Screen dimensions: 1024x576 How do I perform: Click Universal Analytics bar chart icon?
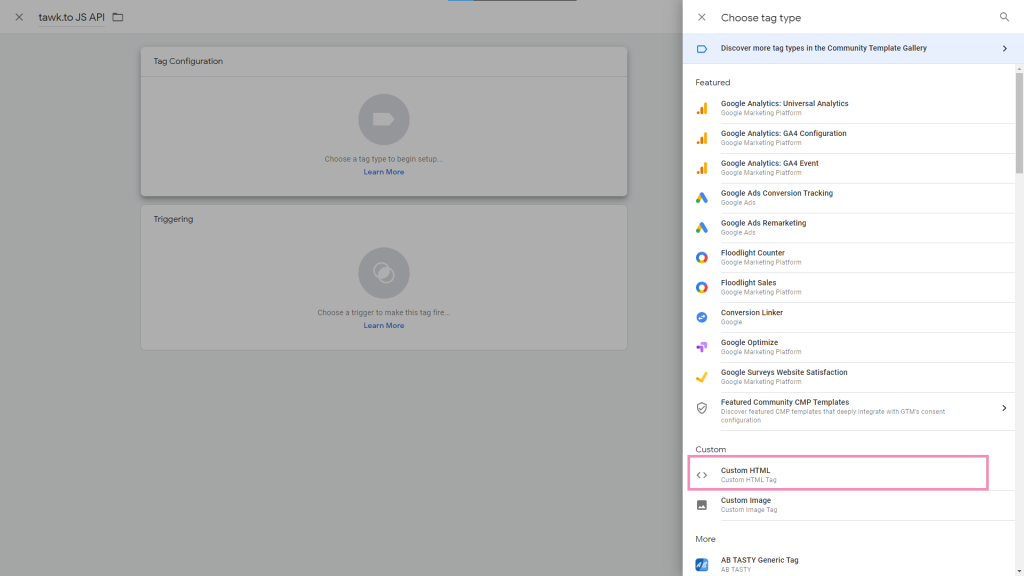(701, 108)
